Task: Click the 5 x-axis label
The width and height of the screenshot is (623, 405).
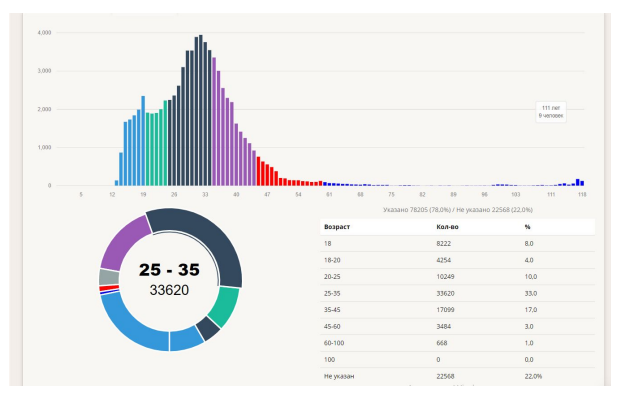Action: pos(81,194)
